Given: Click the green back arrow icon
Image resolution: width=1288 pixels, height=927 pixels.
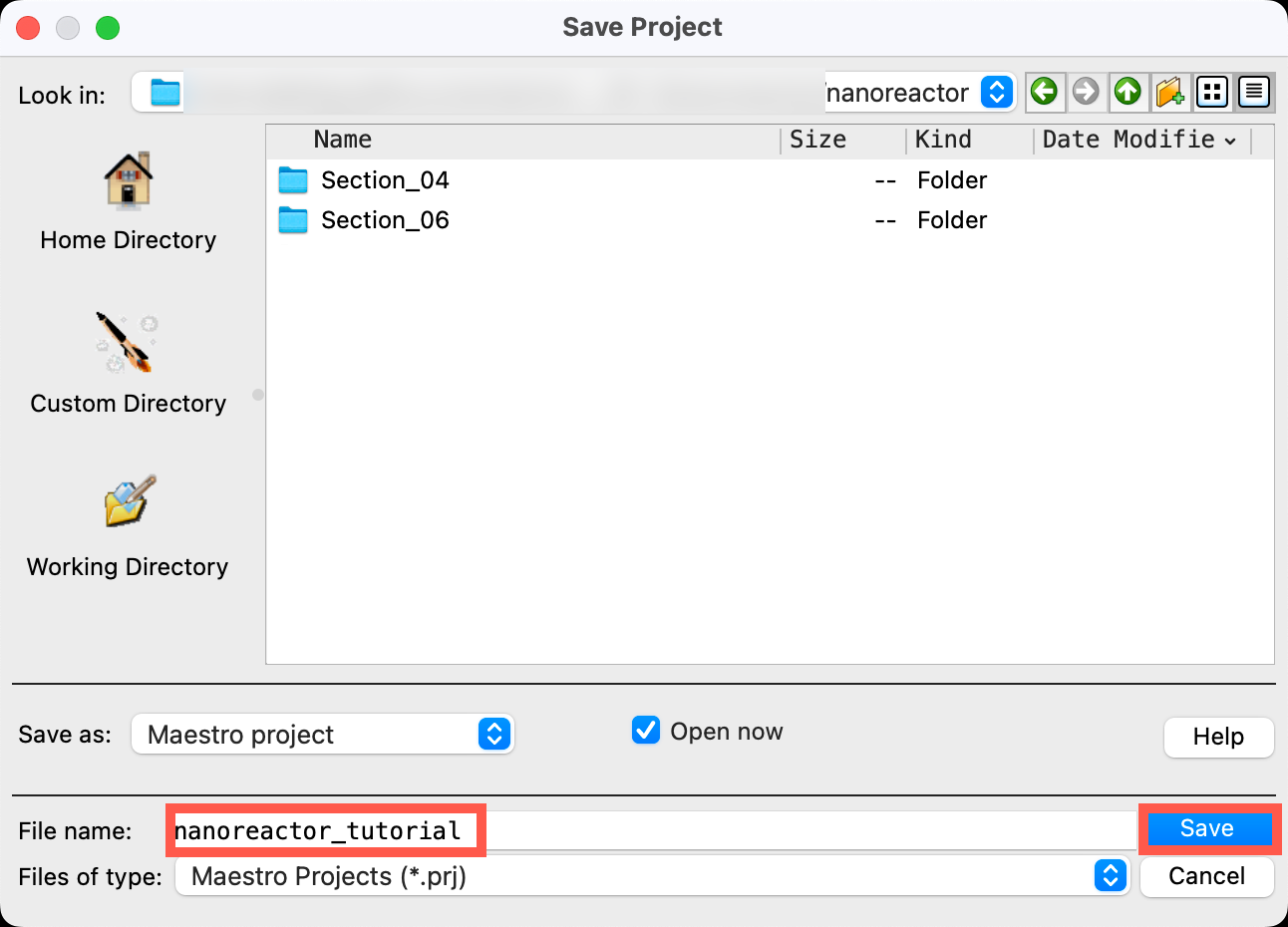Looking at the screenshot, I should click(x=1044, y=93).
